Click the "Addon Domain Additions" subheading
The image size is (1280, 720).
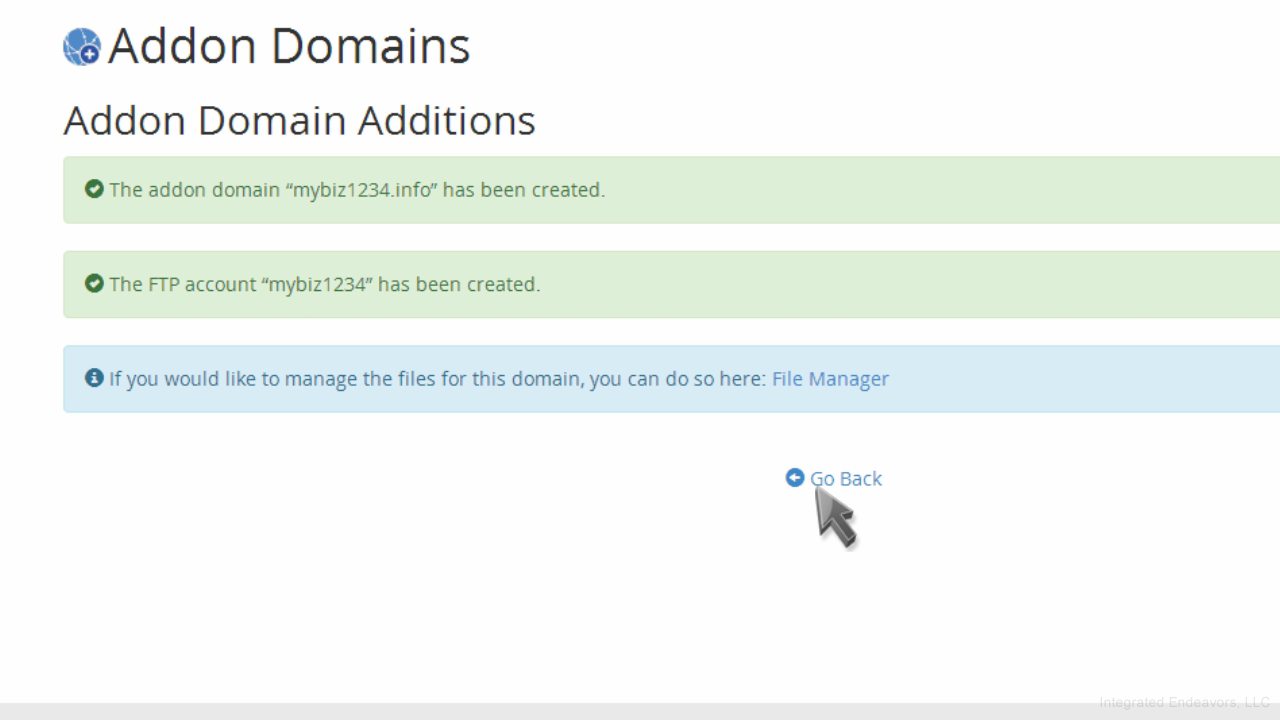pyautogui.click(x=299, y=121)
